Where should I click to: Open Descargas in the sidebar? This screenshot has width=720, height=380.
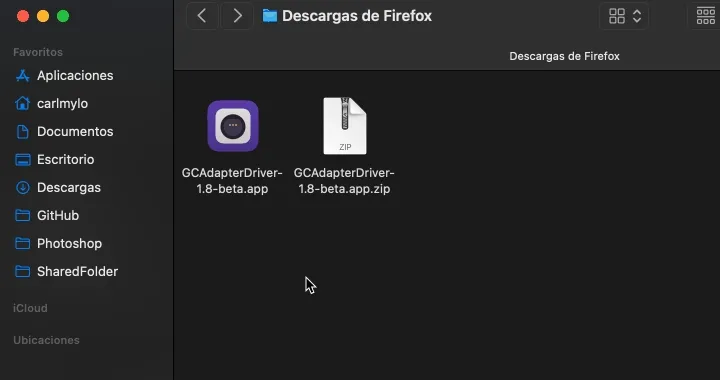68,188
